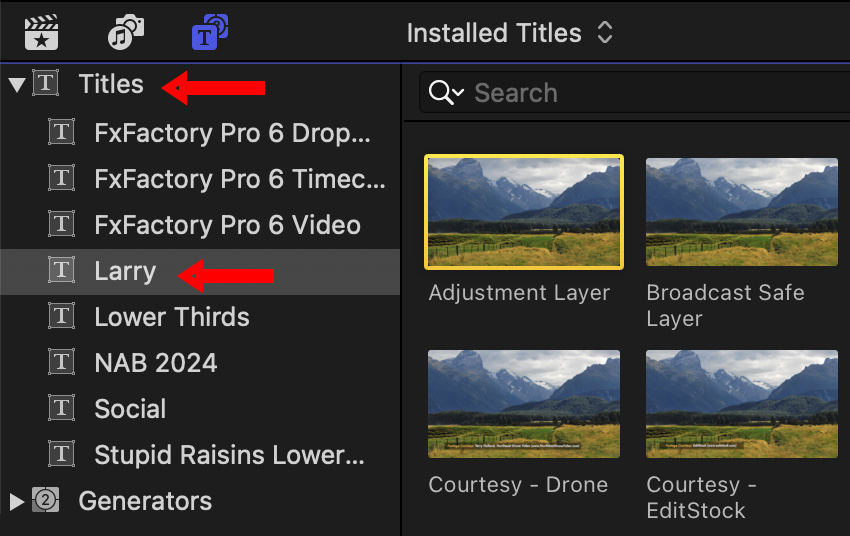
Task: Expand the Generators disclosure triangle
Action: pyautogui.click(x=16, y=500)
